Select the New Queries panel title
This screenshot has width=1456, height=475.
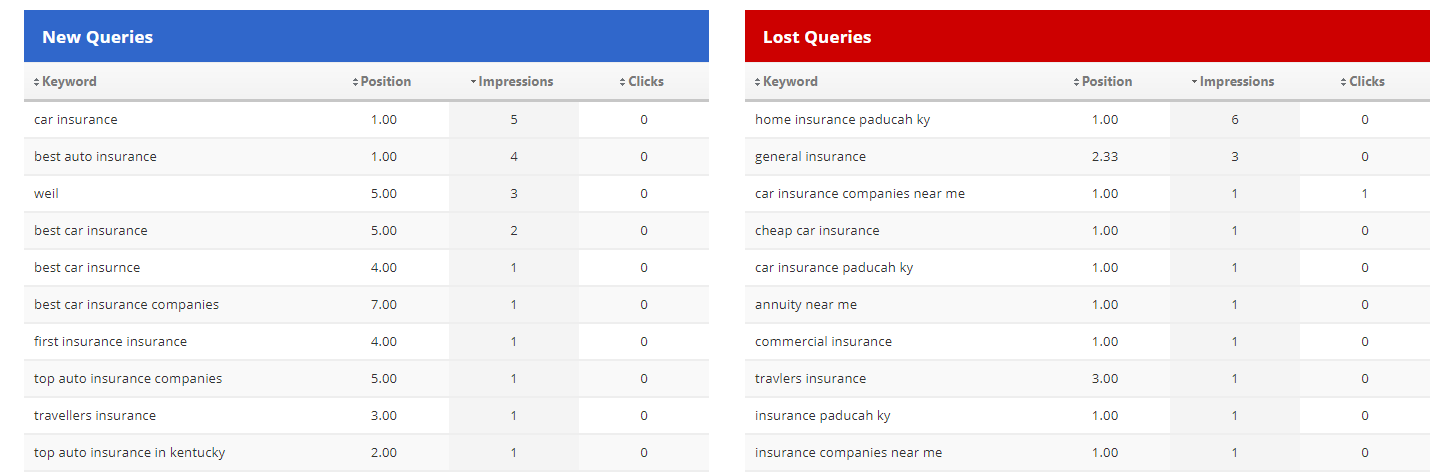tap(97, 37)
